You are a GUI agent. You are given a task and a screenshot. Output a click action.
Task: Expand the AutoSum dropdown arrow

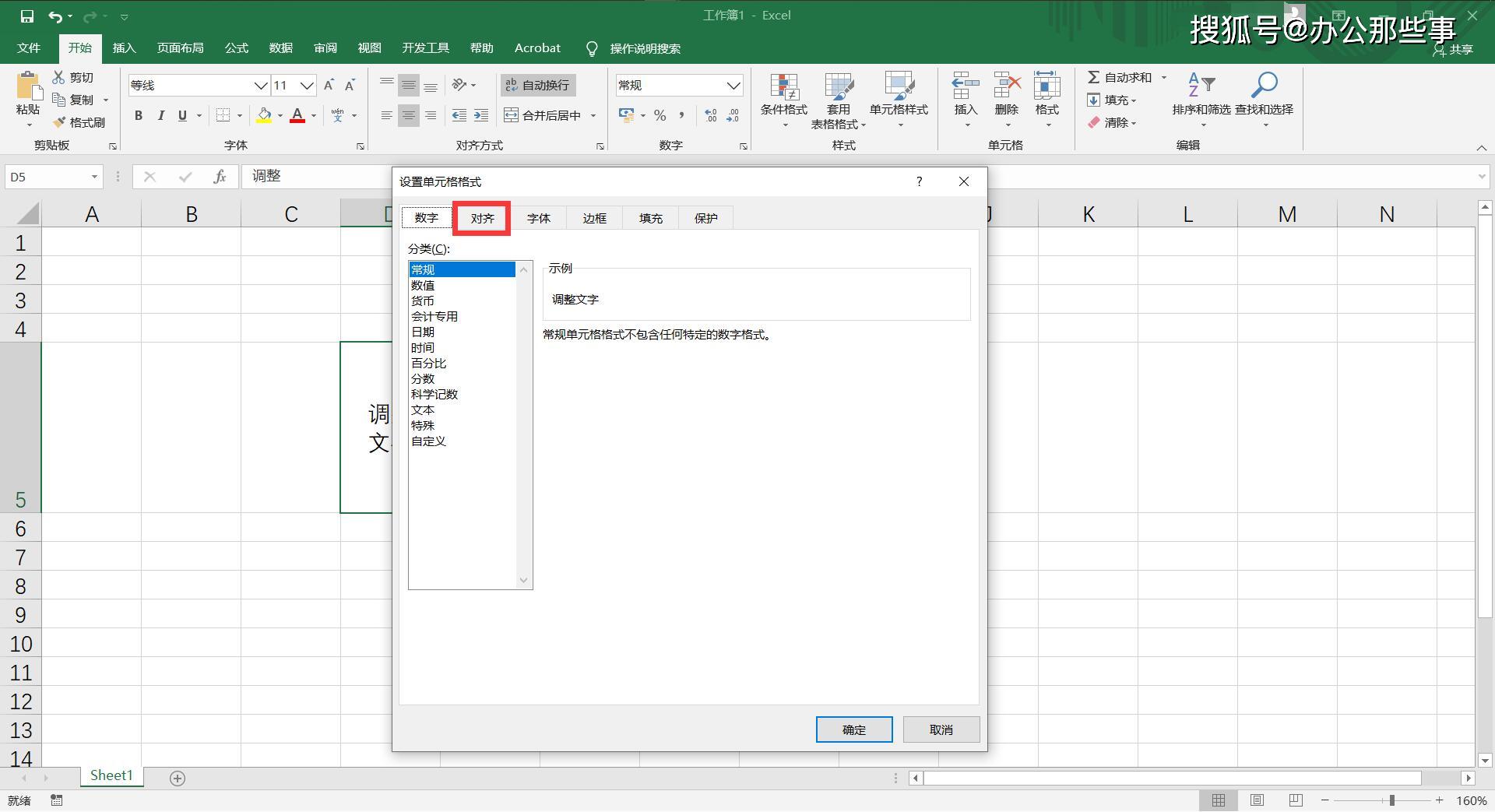[1164, 77]
